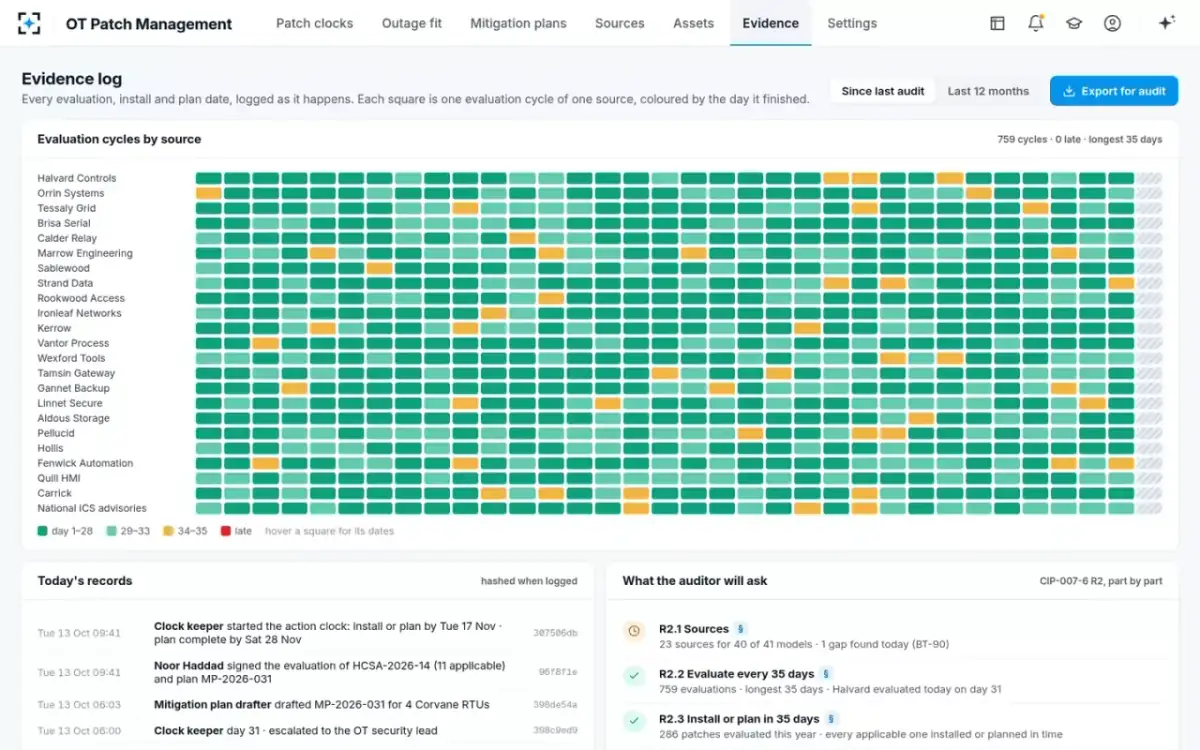The width and height of the screenshot is (1200, 750).
Task: Click the hatched last square in Halvard Controls row
Action: (x=1150, y=178)
